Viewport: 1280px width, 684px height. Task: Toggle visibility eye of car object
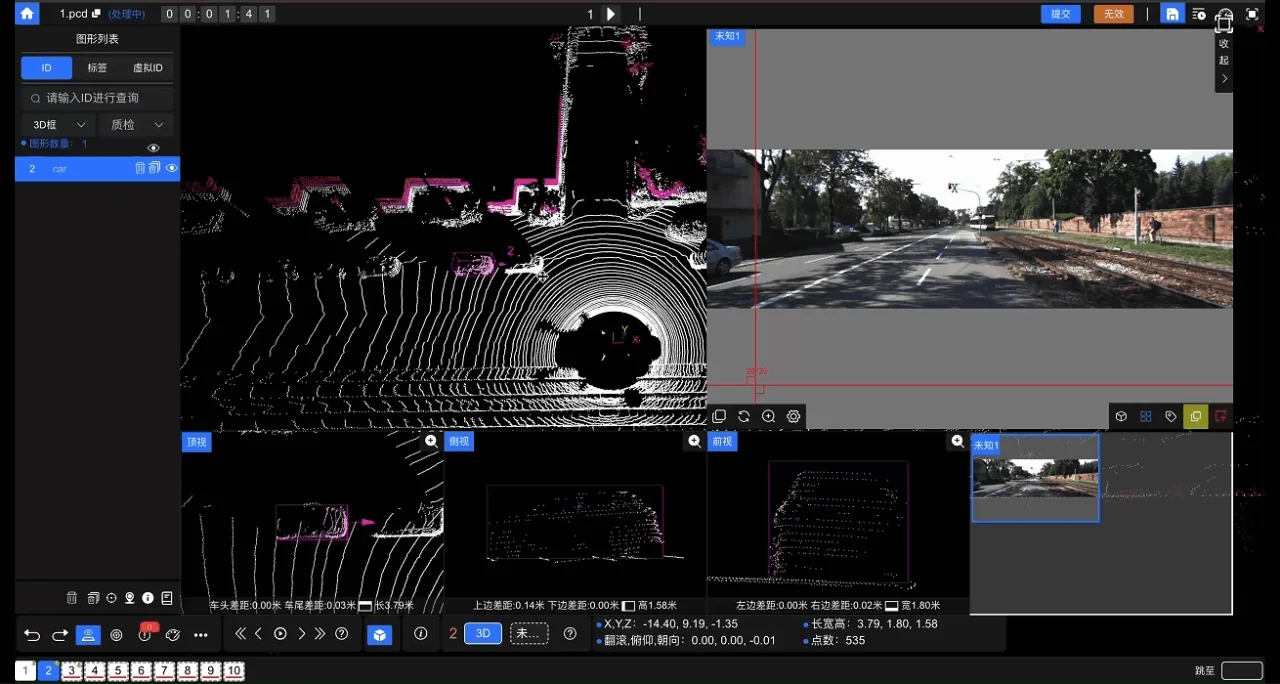[171, 169]
